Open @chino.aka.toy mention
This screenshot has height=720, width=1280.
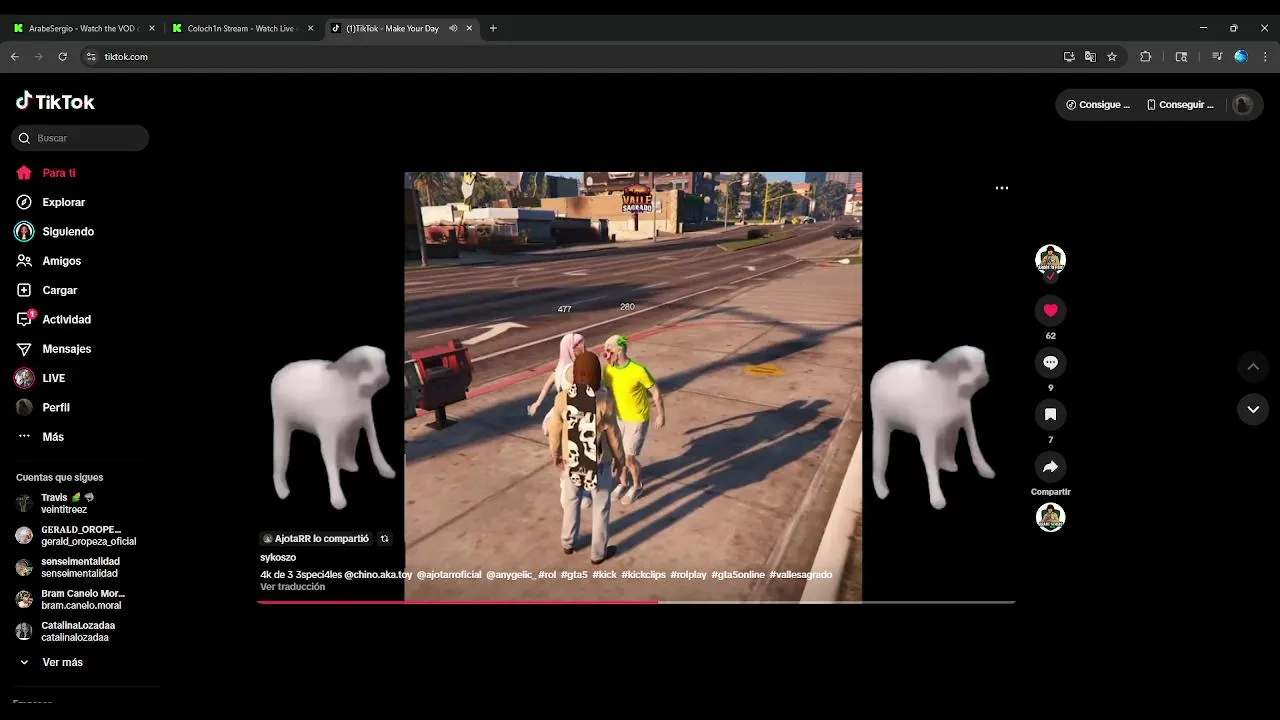click(378, 575)
